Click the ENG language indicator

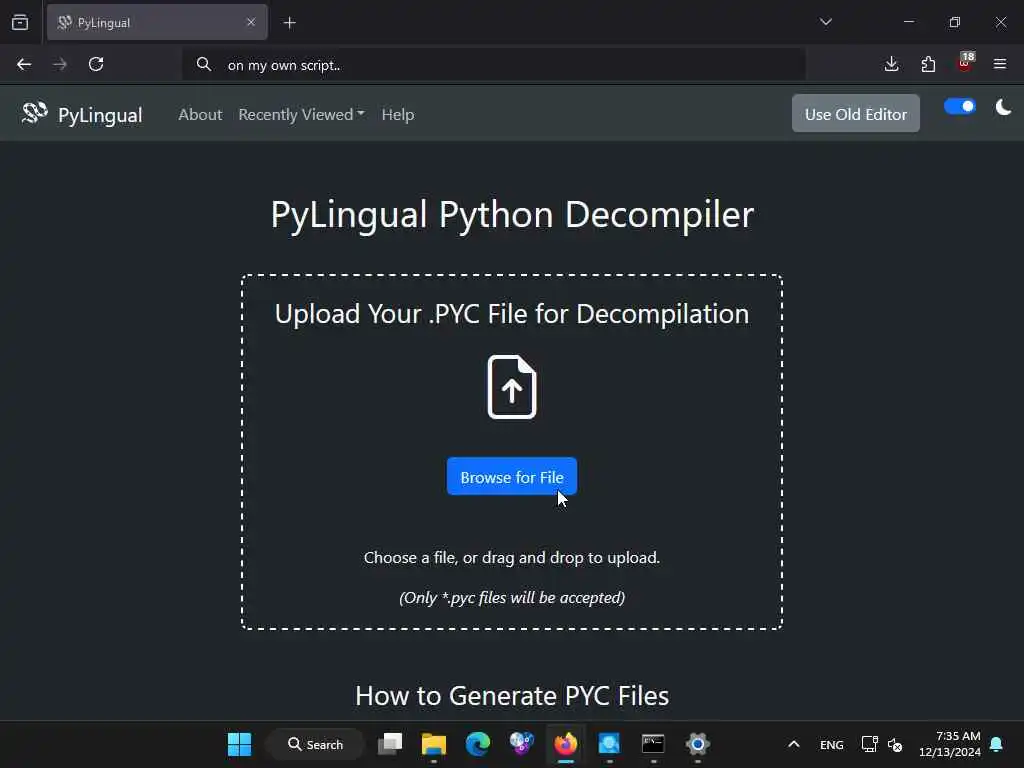tap(831, 744)
